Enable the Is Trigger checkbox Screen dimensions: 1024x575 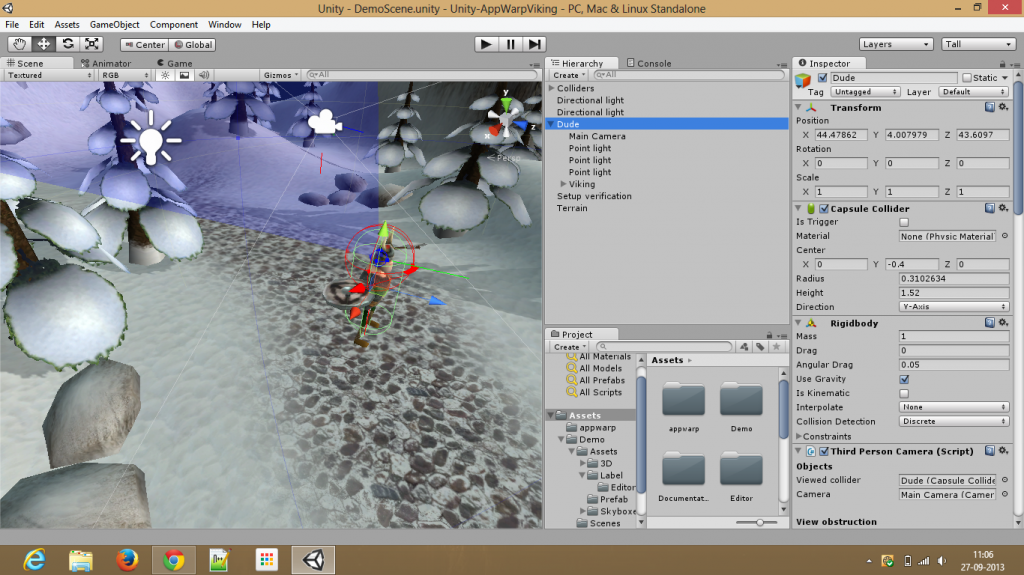coord(904,222)
